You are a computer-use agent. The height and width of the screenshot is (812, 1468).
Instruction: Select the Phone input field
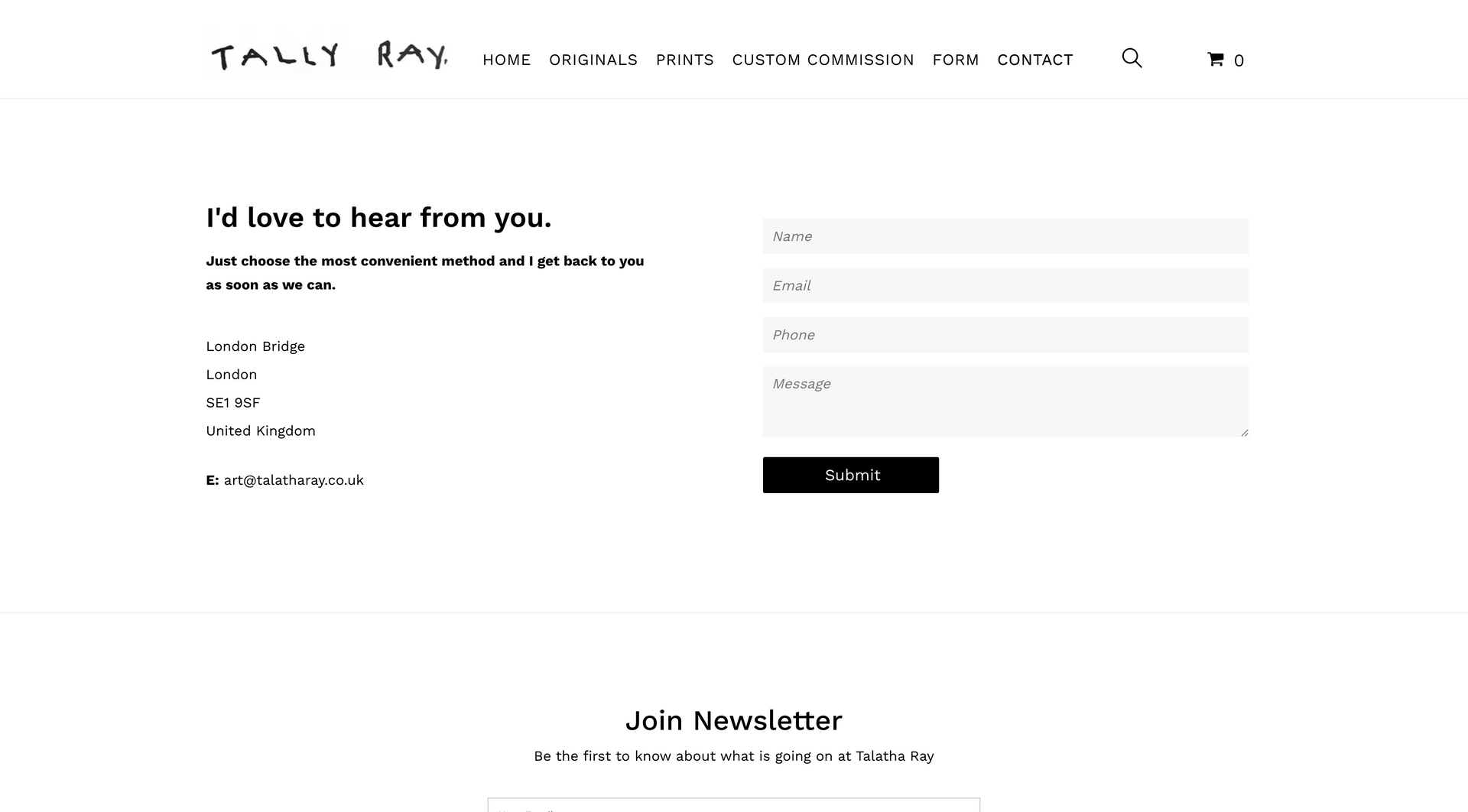[1005, 335]
